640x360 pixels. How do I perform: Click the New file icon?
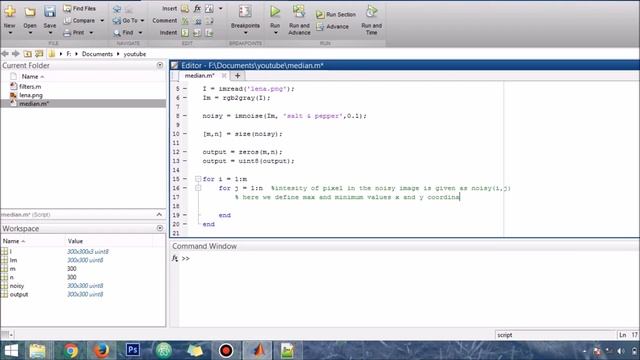(10, 11)
